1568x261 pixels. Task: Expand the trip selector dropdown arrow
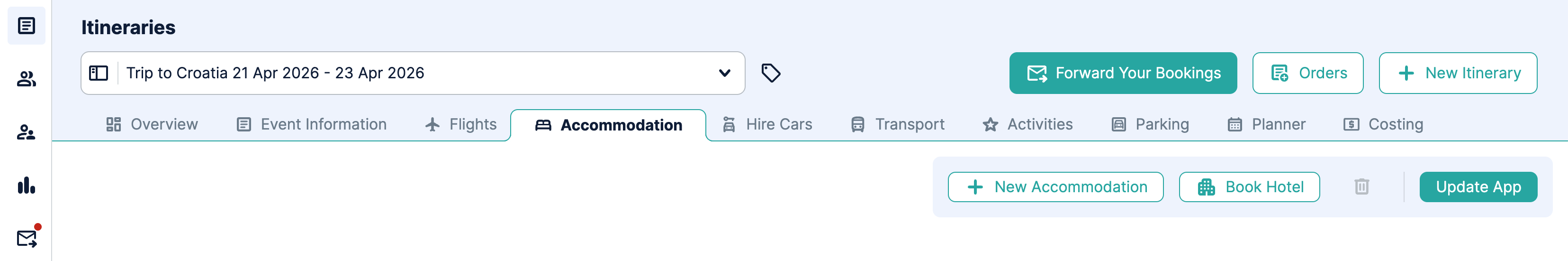pos(724,73)
